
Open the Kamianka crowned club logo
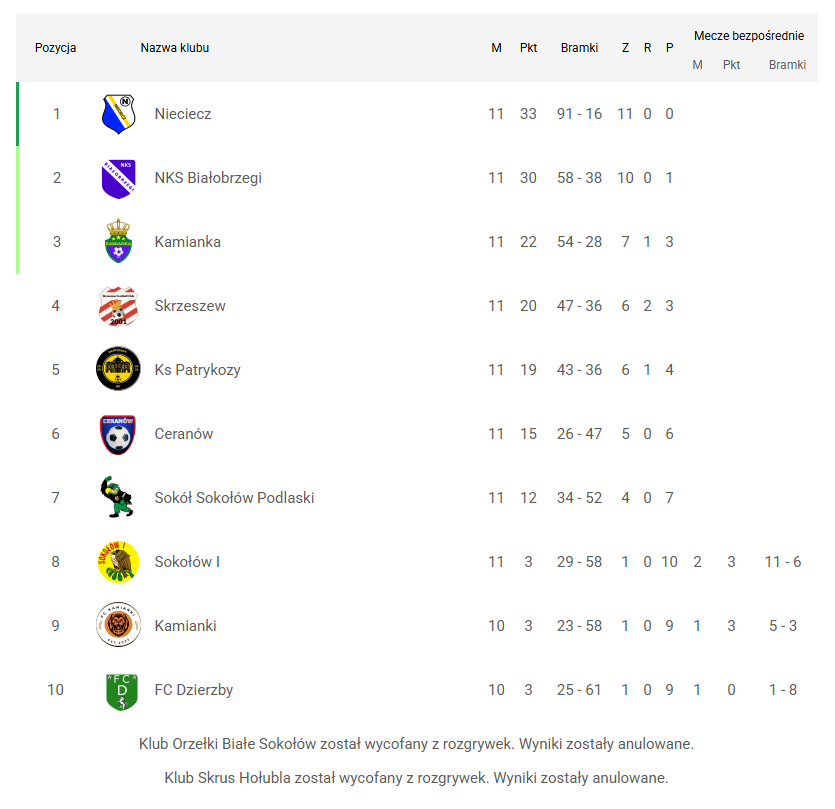click(118, 241)
